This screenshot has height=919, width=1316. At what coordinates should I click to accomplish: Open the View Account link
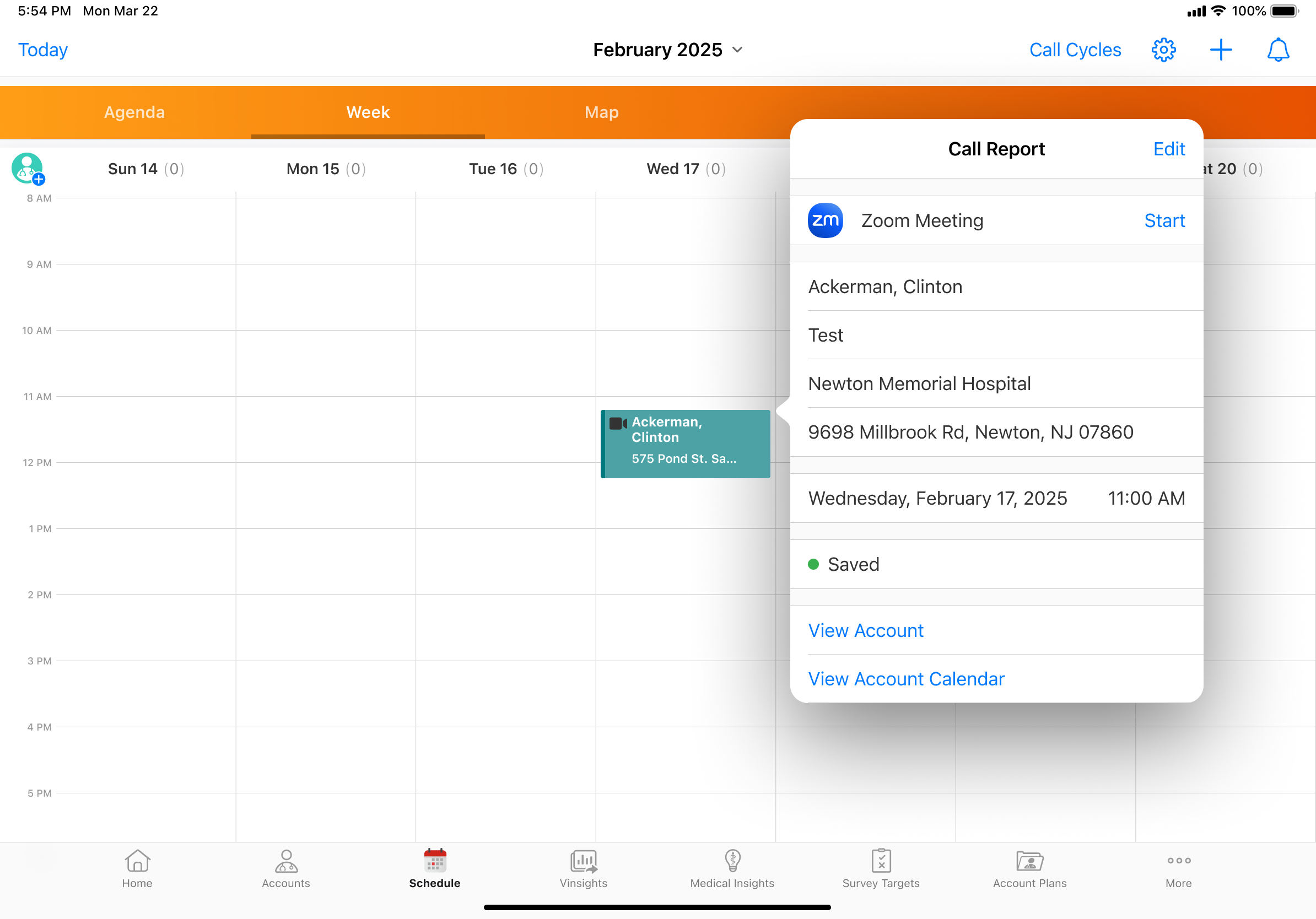click(866, 630)
